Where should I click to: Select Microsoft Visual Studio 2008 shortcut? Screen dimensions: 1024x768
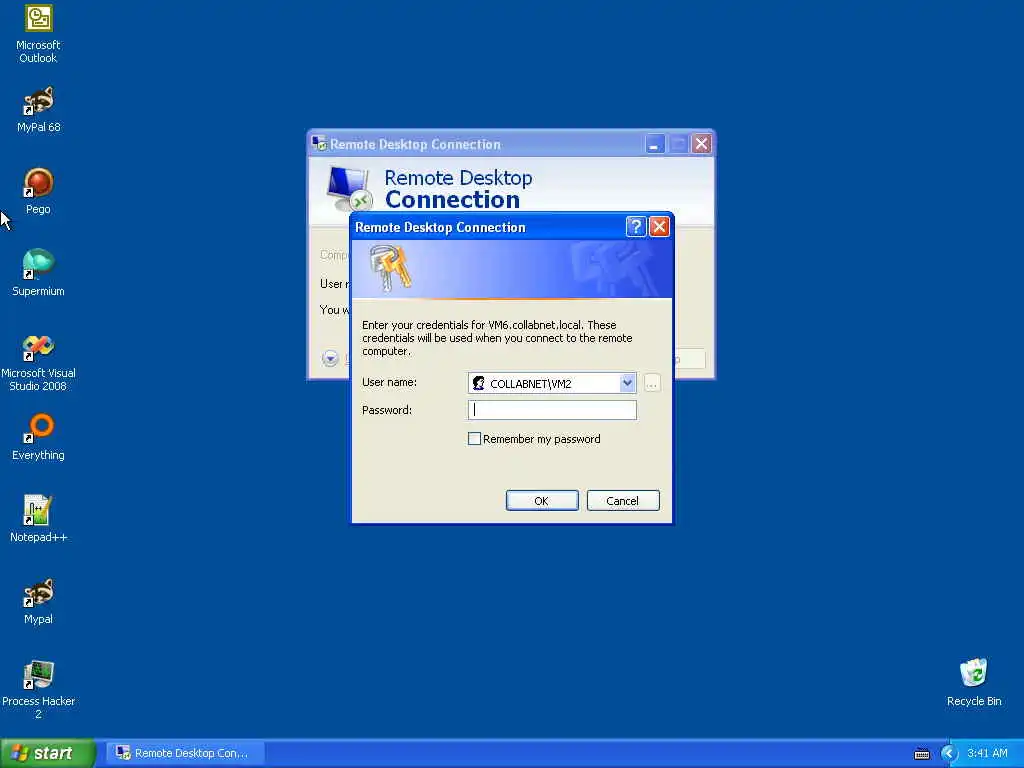[x=39, y=363]
